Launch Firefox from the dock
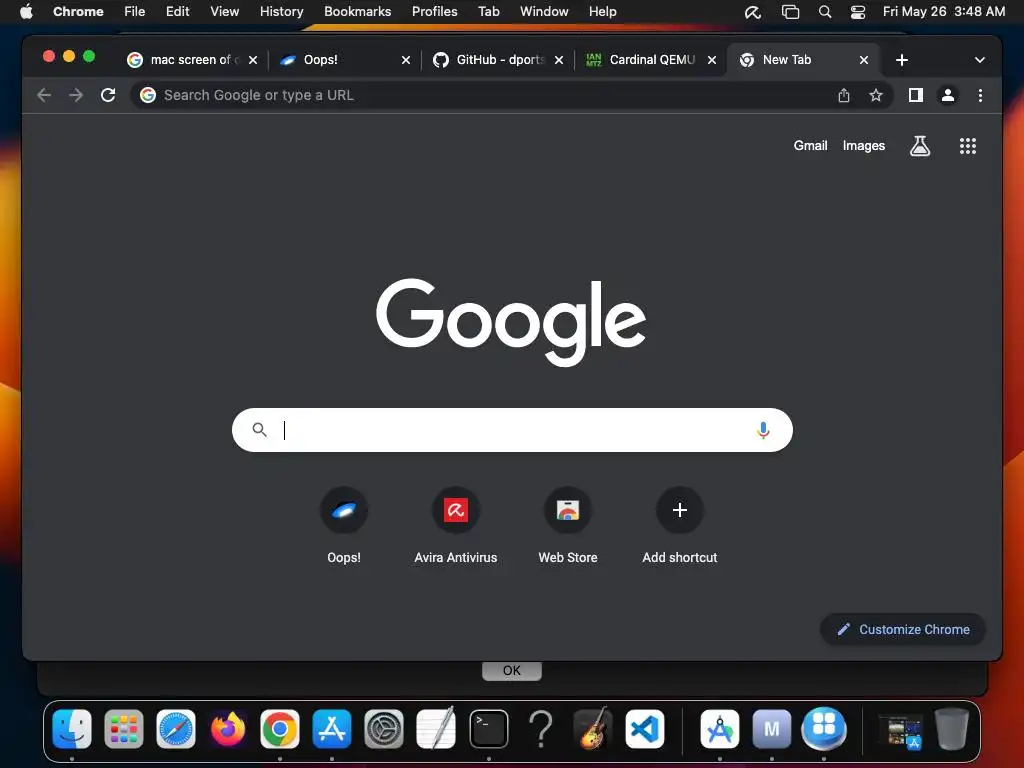 [x=228, y=729]
